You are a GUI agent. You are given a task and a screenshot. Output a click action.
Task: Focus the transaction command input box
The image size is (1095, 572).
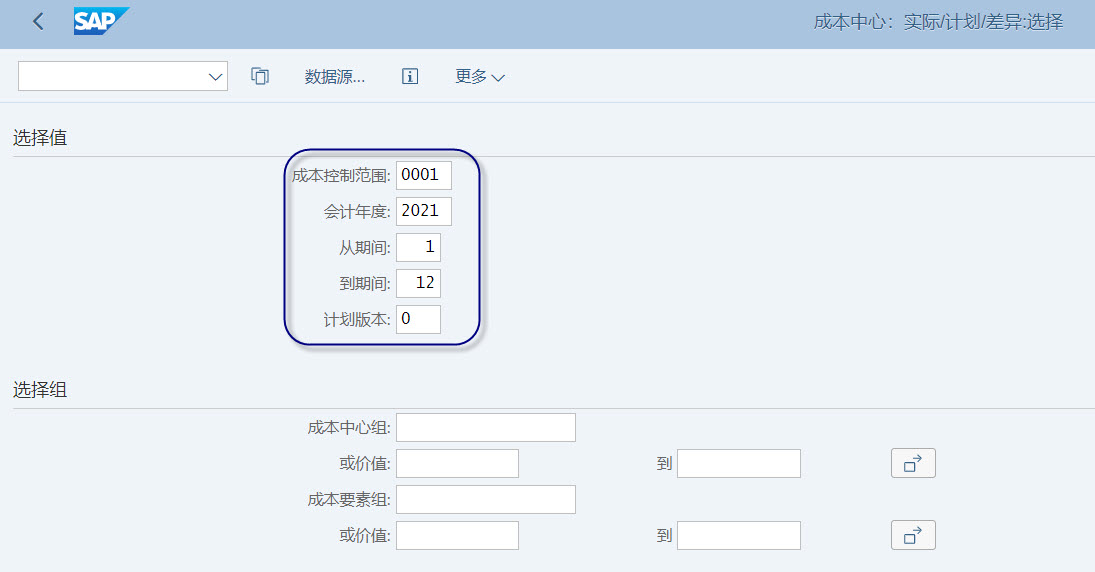click(x=123, y=76)
